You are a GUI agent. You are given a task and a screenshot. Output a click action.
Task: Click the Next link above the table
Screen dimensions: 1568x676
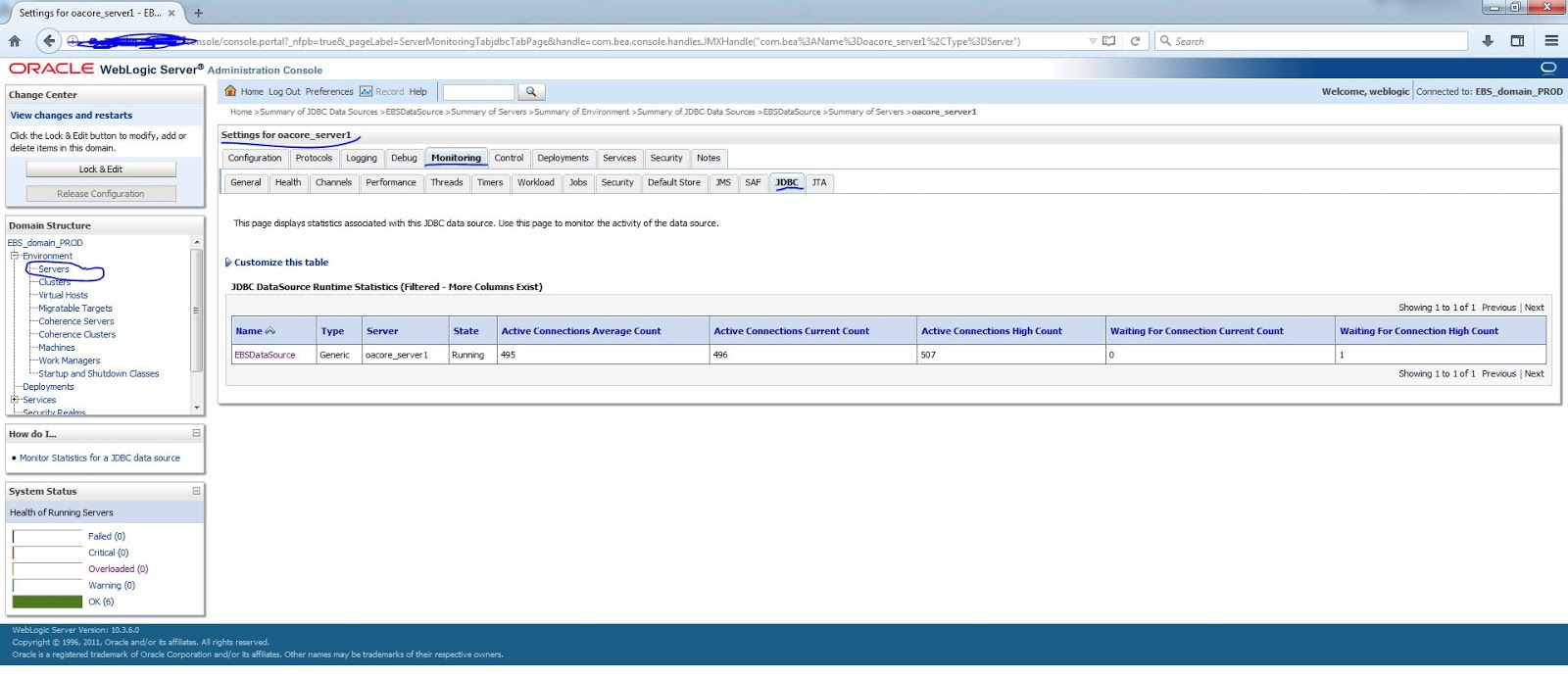(1535, 308)
